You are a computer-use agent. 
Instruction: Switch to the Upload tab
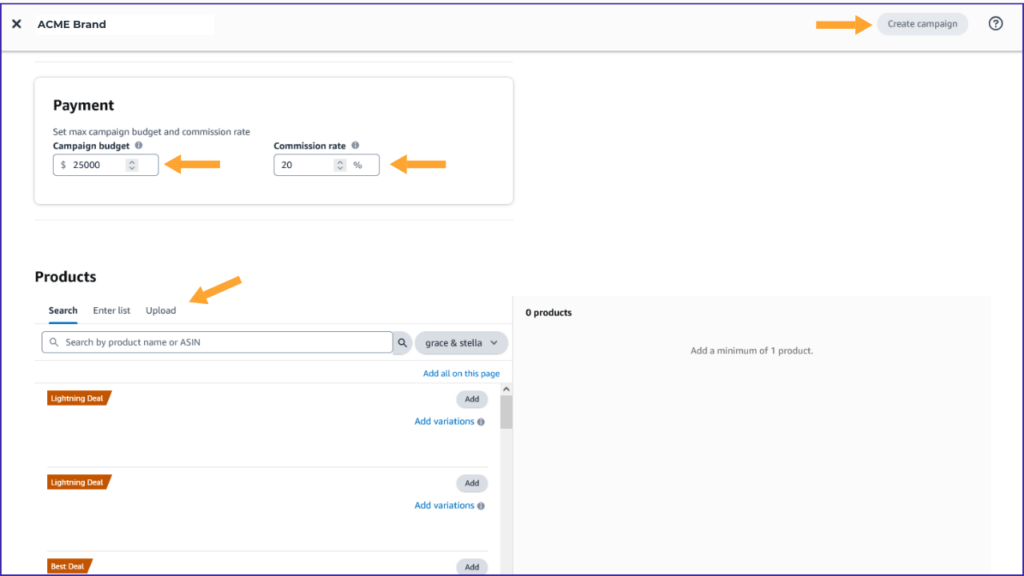point(160,310)
